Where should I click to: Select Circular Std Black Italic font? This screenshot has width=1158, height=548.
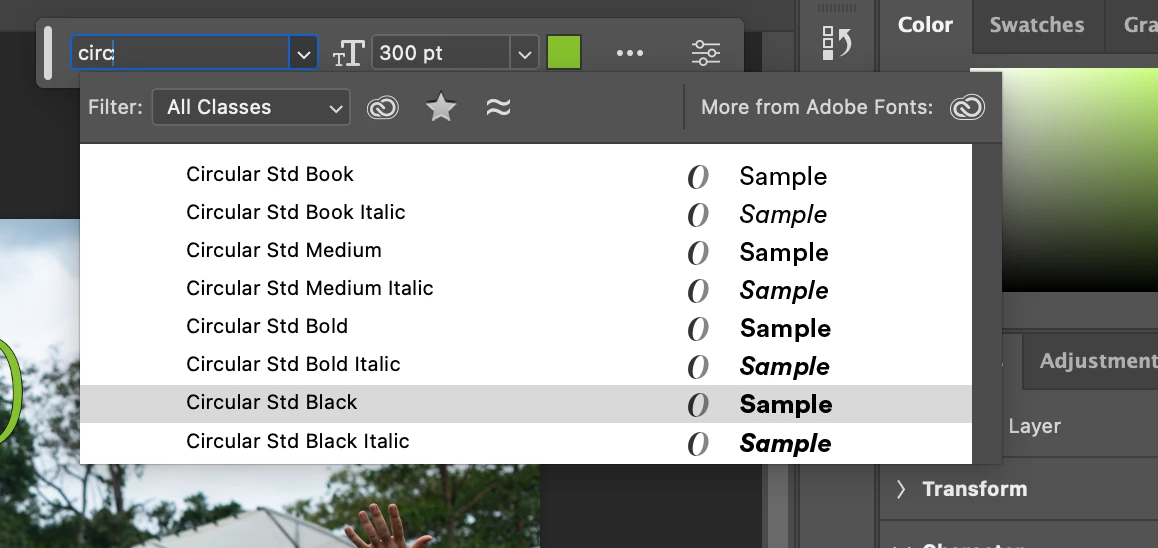pyautogui.click(x=526, y=442)
